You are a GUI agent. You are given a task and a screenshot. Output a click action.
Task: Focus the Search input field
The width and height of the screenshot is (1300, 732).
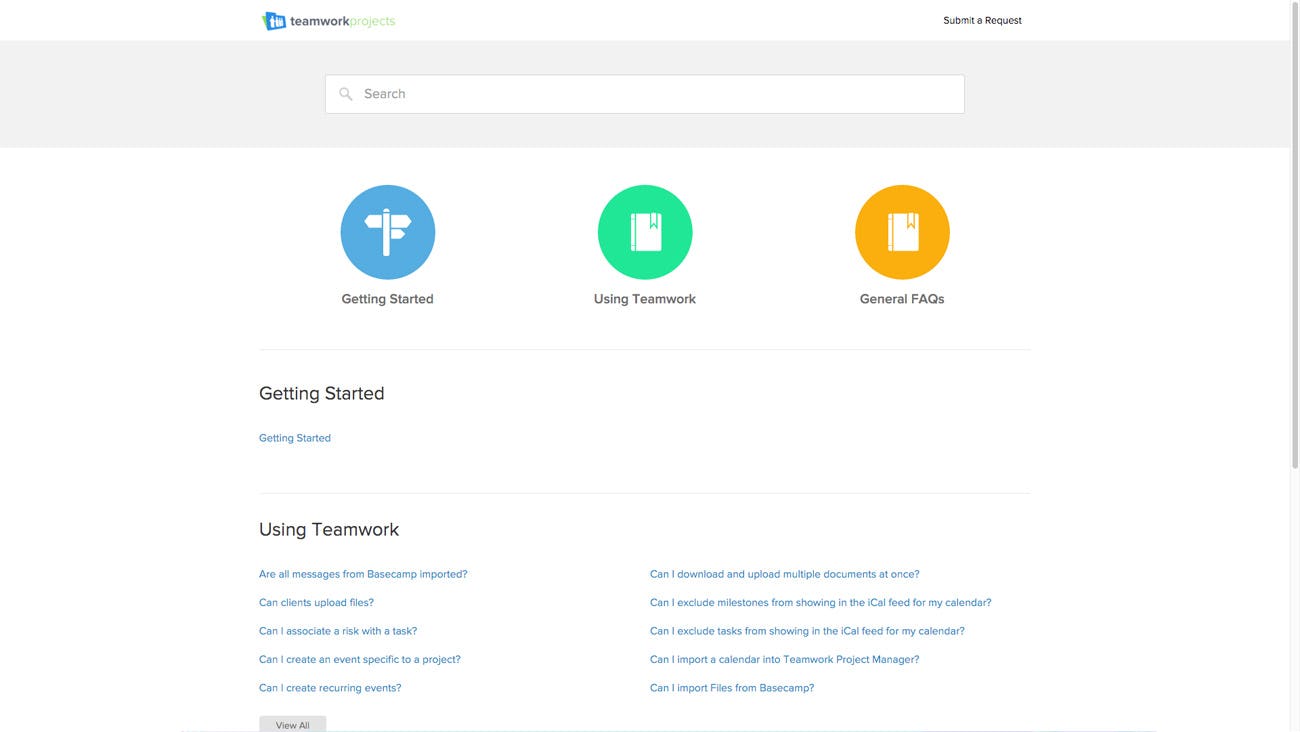[x=645, y=94]
